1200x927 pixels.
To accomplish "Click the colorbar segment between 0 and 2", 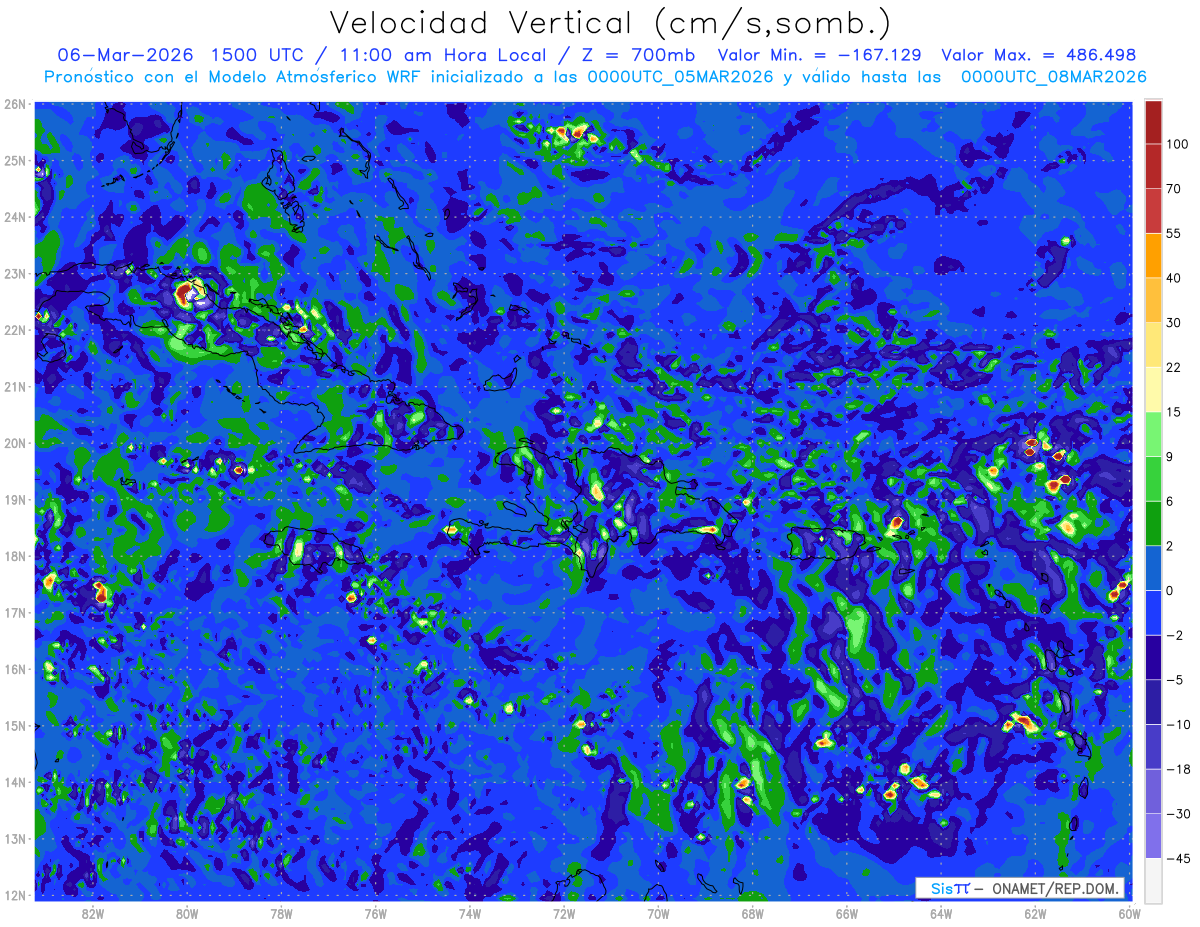I will [1153, 568].
